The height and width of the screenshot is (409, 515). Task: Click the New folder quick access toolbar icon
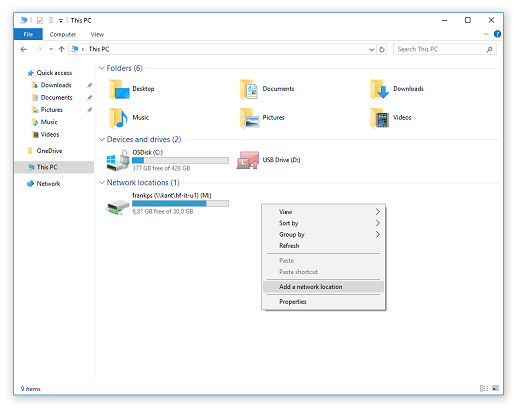click(x=51, y=21)
